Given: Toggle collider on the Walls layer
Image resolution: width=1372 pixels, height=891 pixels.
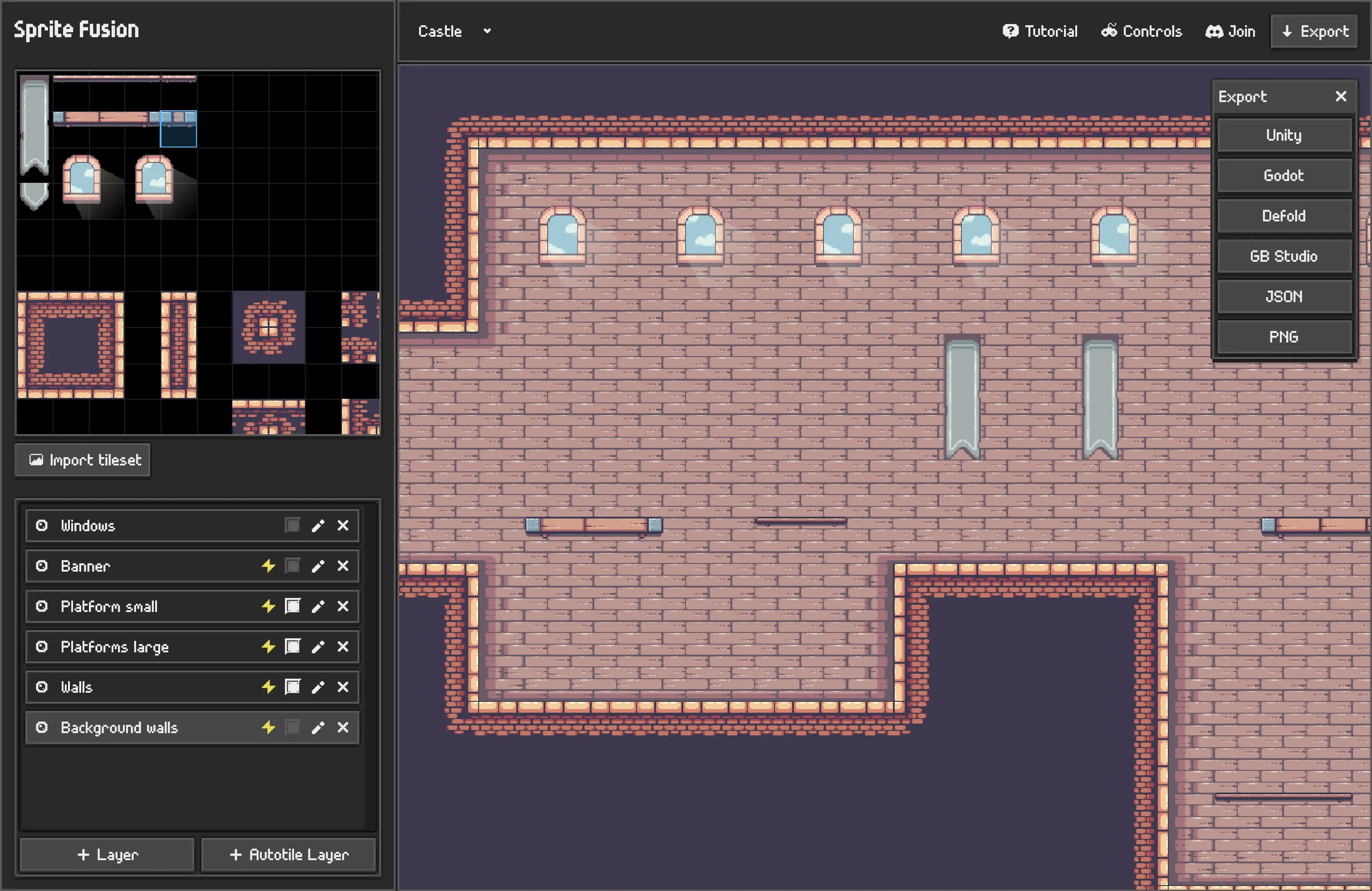Looking at the screenshot, I should (293, 686).
